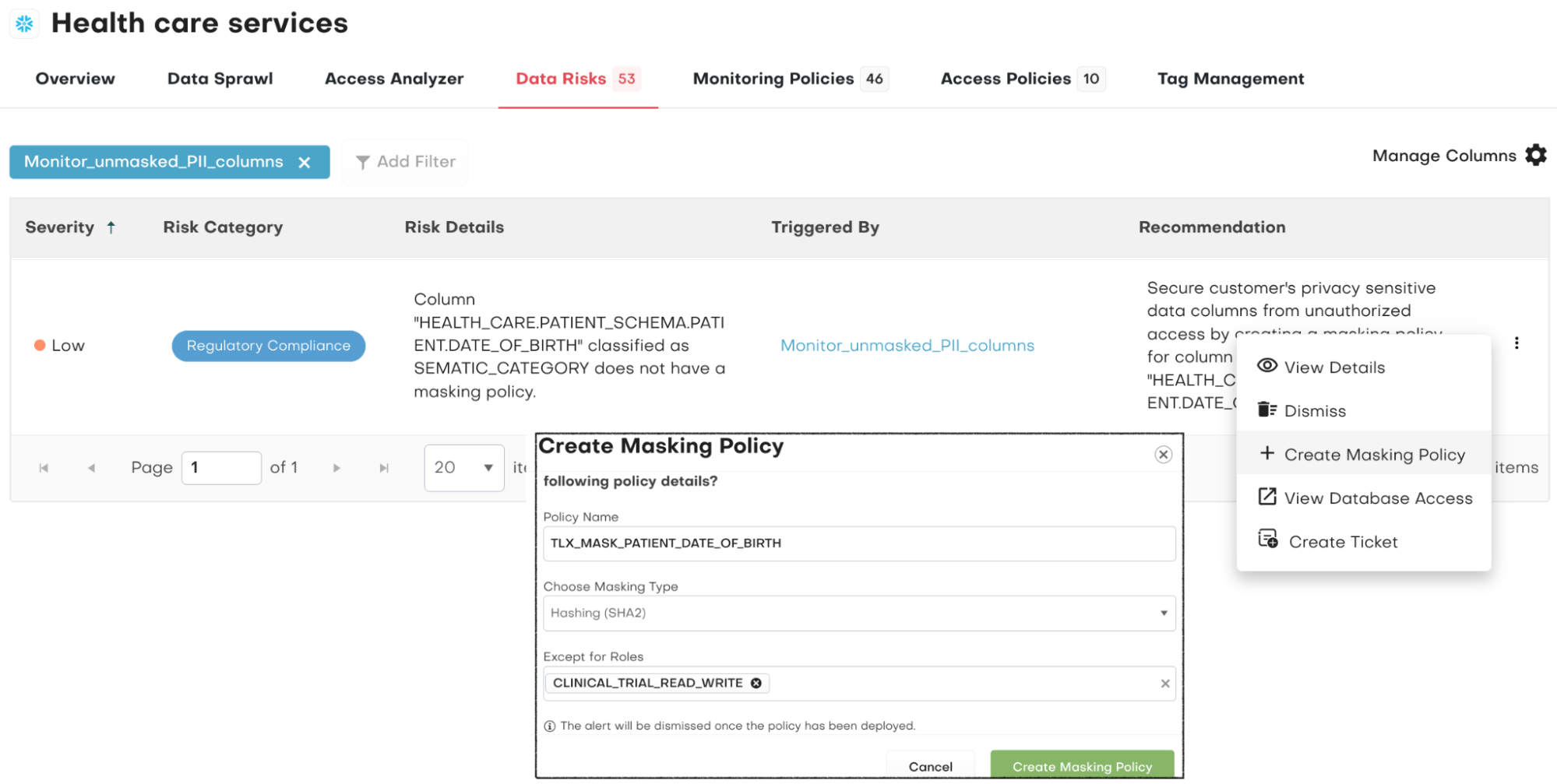This screenshot has width=1557, height=784.
Task: Select View Database Access menu entry
Action: point(1363,498)
